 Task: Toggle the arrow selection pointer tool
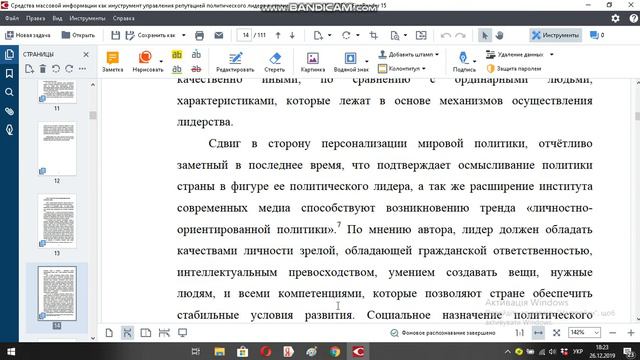pos(485,36)
